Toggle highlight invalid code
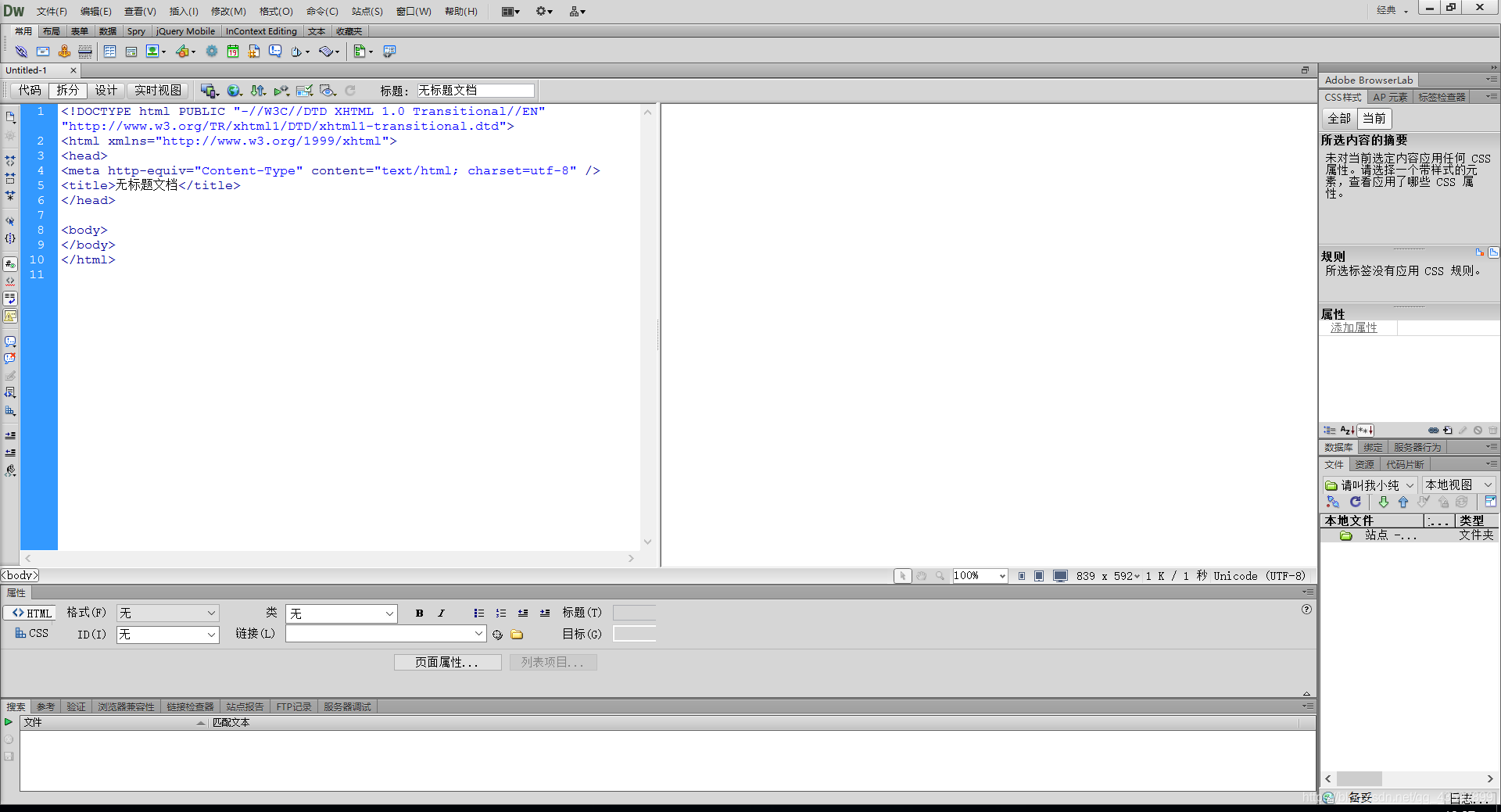This screenshot has width=1501, height=812. coord(10,281)
